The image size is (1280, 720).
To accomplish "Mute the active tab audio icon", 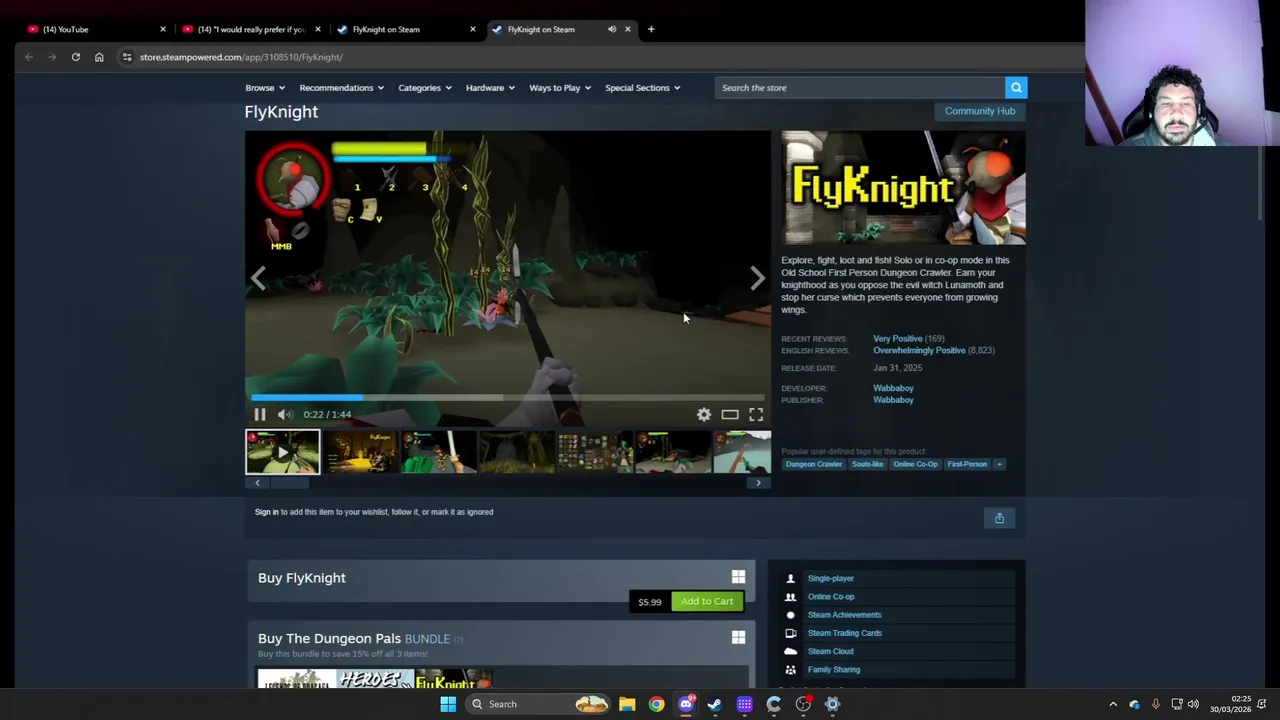I will click(612, 29).
